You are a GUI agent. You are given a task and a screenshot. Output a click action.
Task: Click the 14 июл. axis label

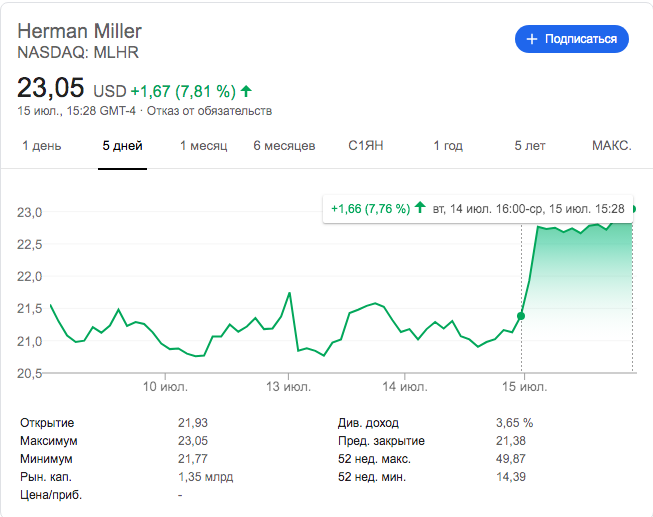click(405, 387)
